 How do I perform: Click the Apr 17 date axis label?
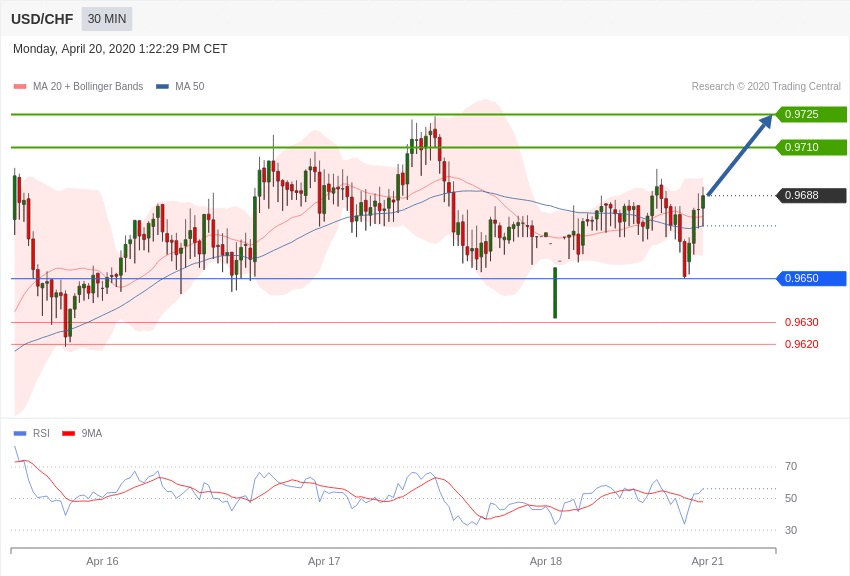point(324,561)
